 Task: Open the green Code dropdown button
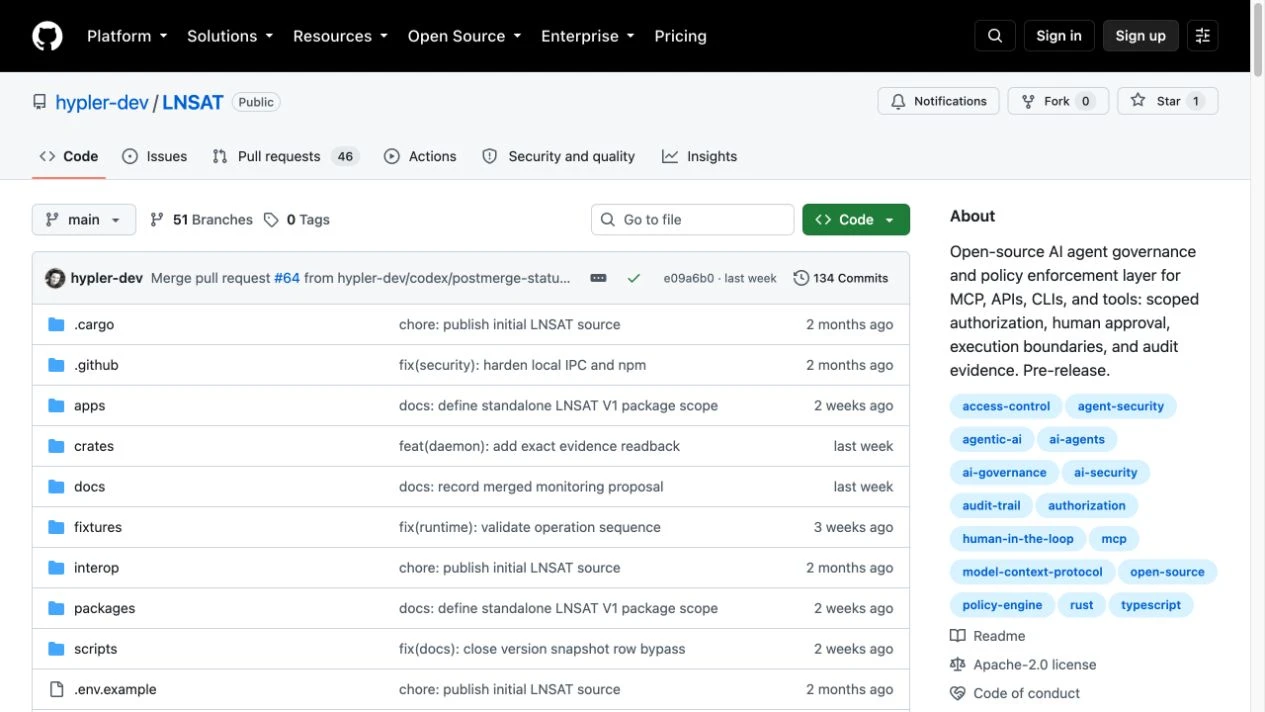tap(856, 220)
